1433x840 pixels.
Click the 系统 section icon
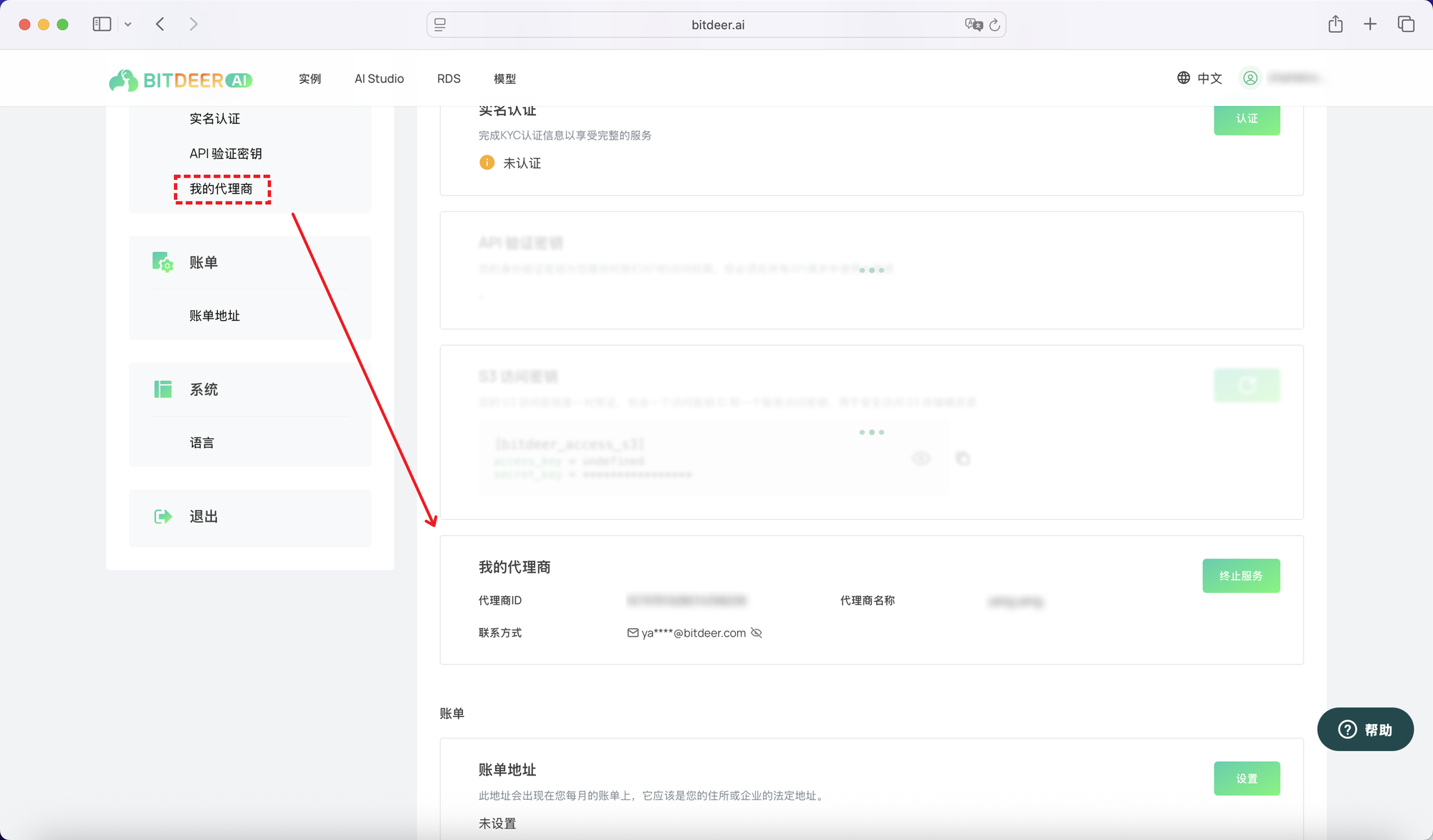tap(163, 389)
